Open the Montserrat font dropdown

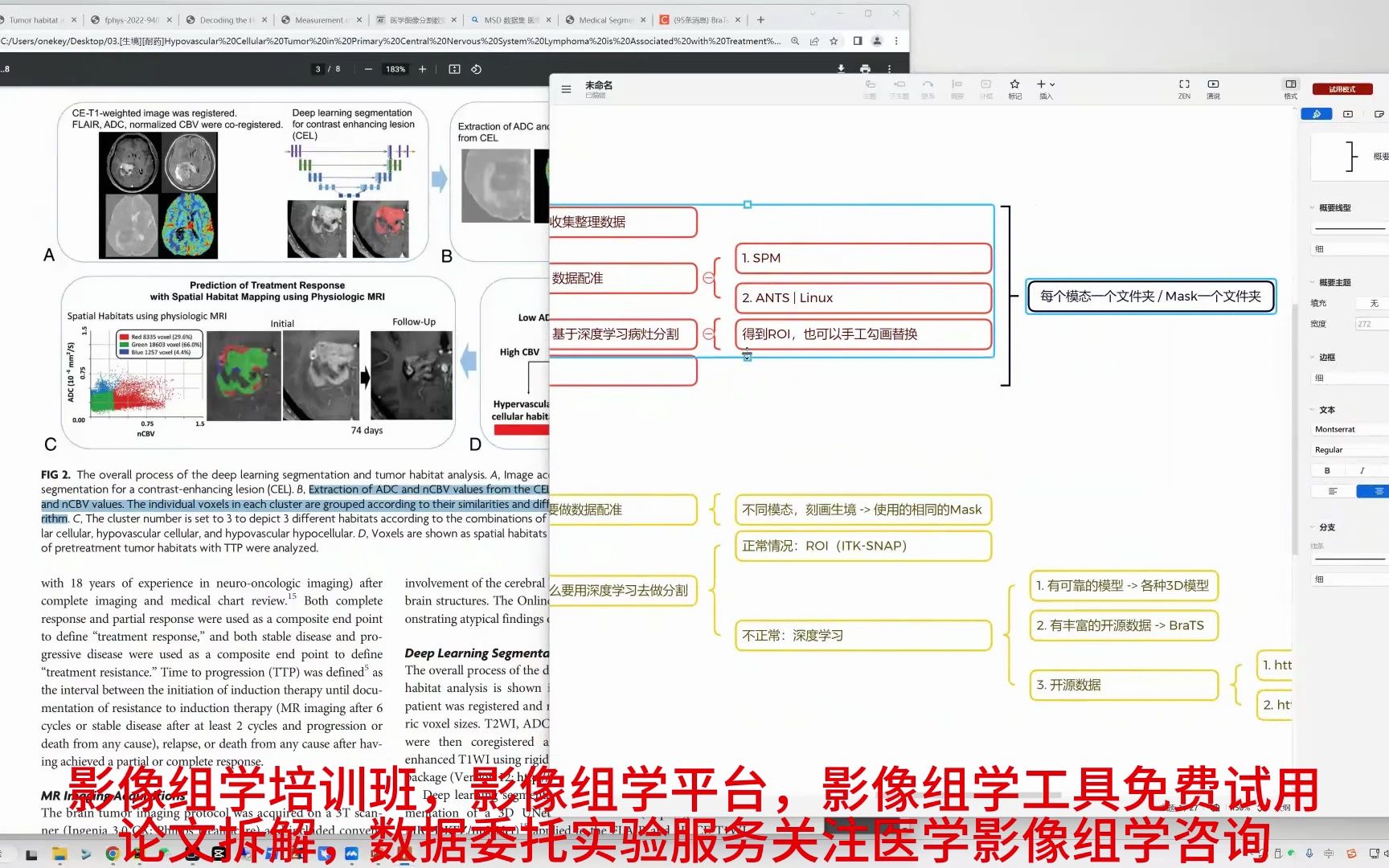click(1350, 430)
